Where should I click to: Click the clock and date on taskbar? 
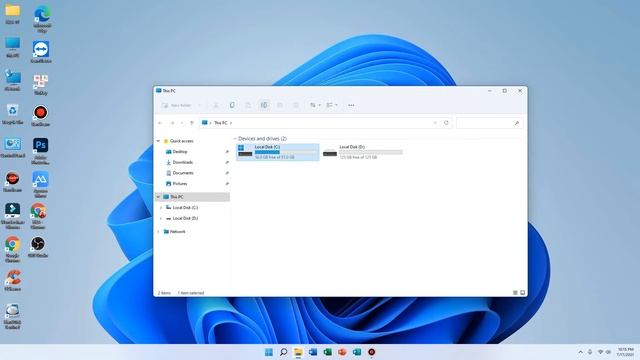point(625,352)
